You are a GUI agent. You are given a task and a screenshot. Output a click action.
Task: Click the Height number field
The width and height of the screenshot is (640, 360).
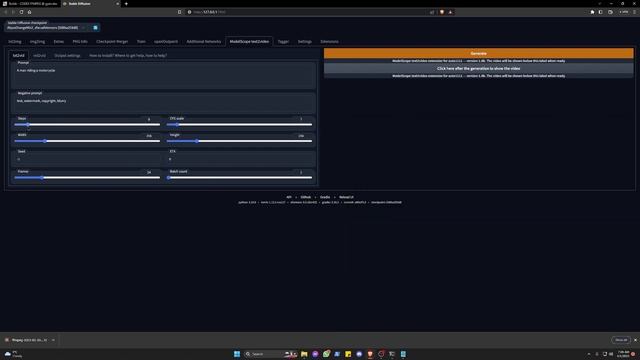pos(302,136)
